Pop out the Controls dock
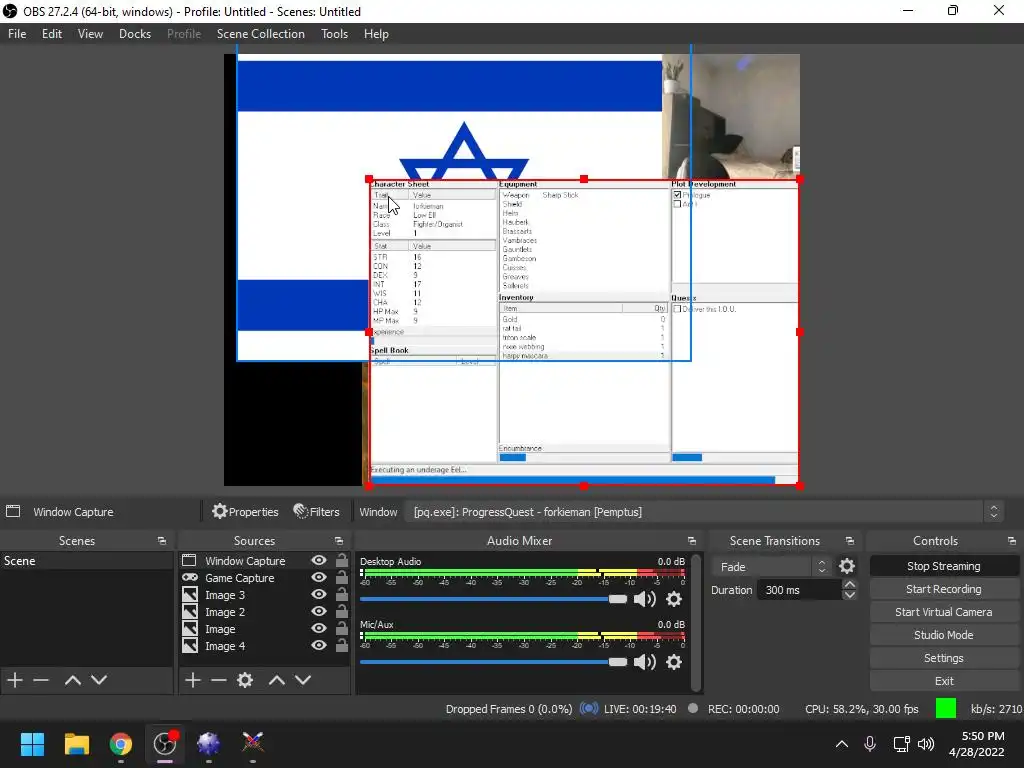The height and width of the screenshot is (768, 1024). [x=1012, y=541]
